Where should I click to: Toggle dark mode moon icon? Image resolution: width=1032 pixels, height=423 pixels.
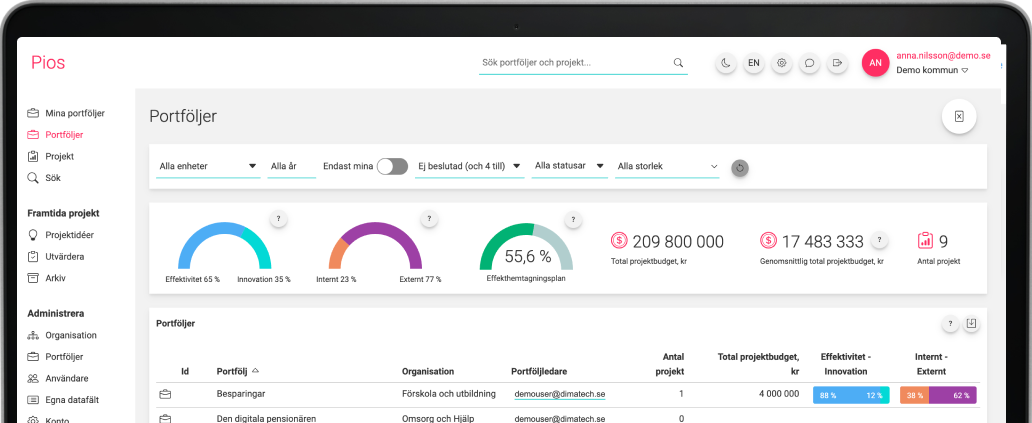click(x=726, y=63)
